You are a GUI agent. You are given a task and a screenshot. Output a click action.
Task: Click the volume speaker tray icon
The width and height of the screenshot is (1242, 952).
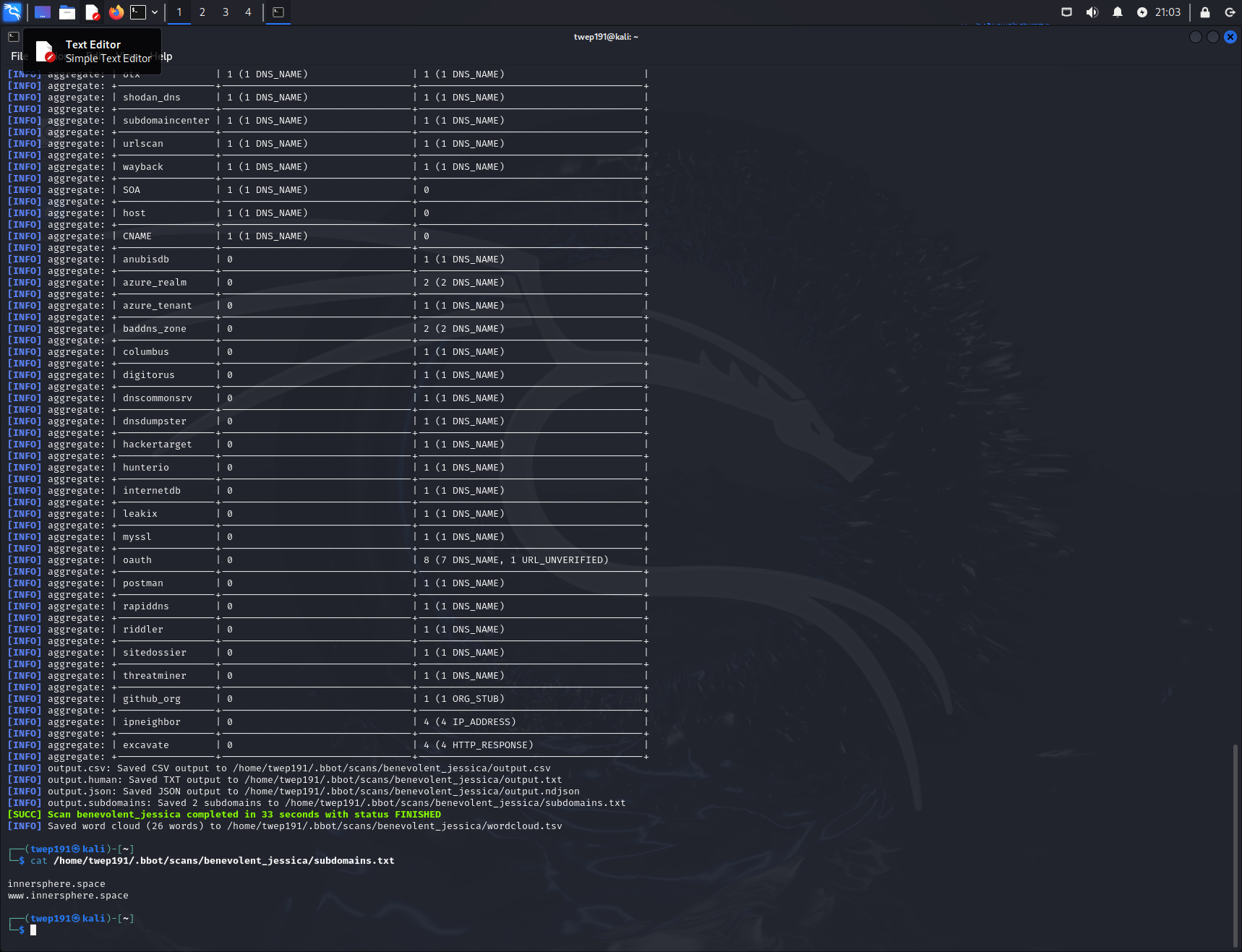(x=1092, y=12)
